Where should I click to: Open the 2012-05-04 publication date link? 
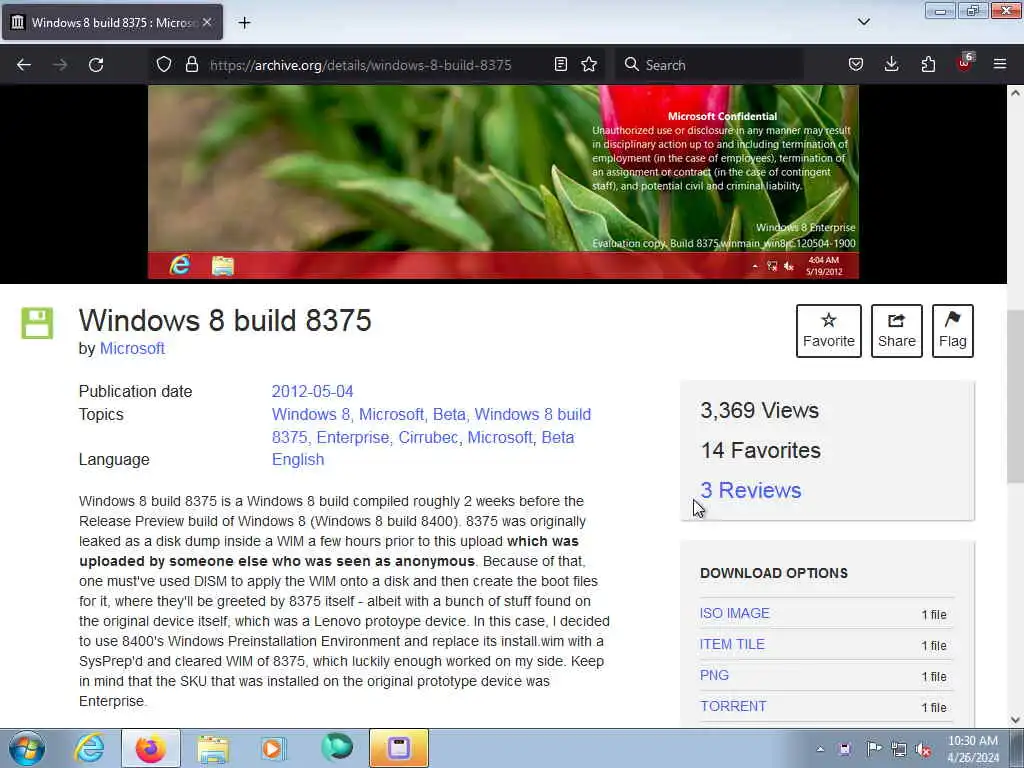tap(312, 391)
